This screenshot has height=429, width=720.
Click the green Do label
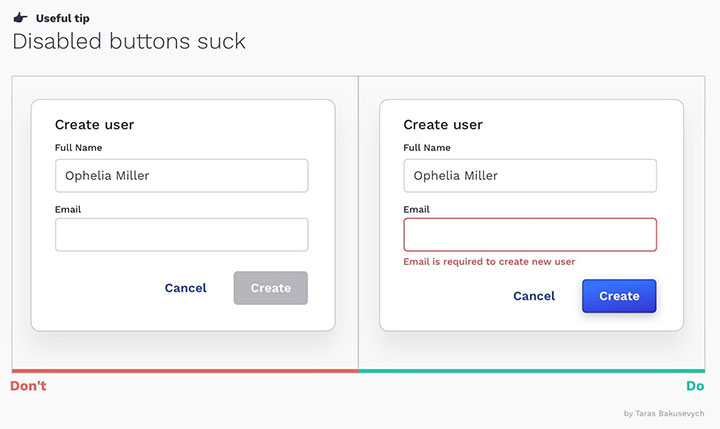[695, 386]
